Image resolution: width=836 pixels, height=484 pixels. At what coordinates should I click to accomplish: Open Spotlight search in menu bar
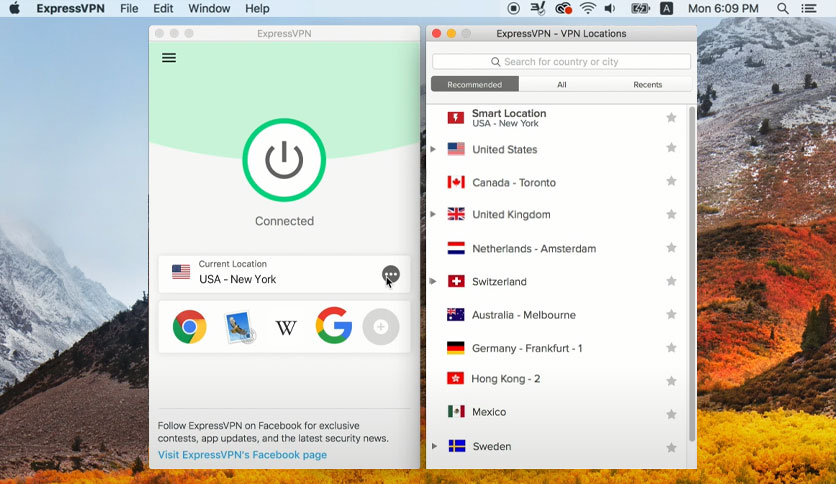tap(782, 9)
